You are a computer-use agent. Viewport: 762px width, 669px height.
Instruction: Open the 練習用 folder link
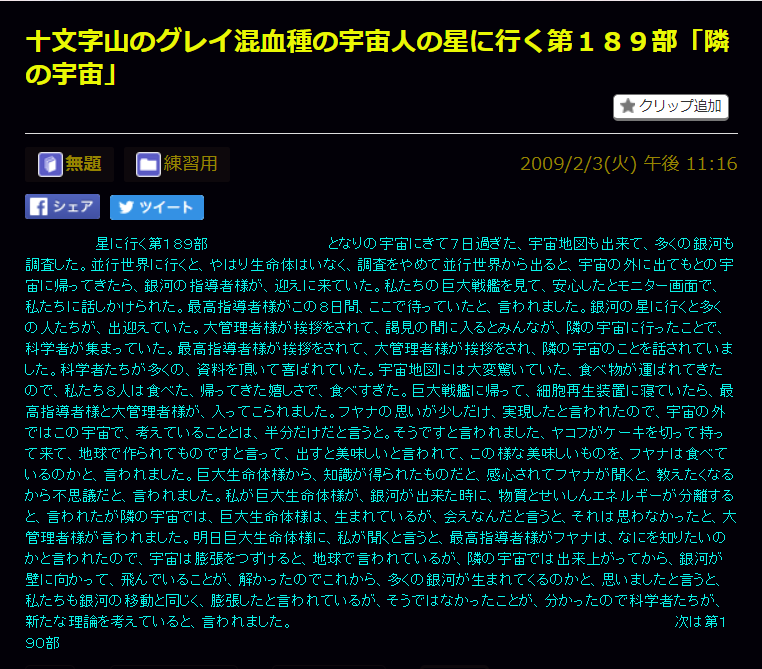(190, 164)
